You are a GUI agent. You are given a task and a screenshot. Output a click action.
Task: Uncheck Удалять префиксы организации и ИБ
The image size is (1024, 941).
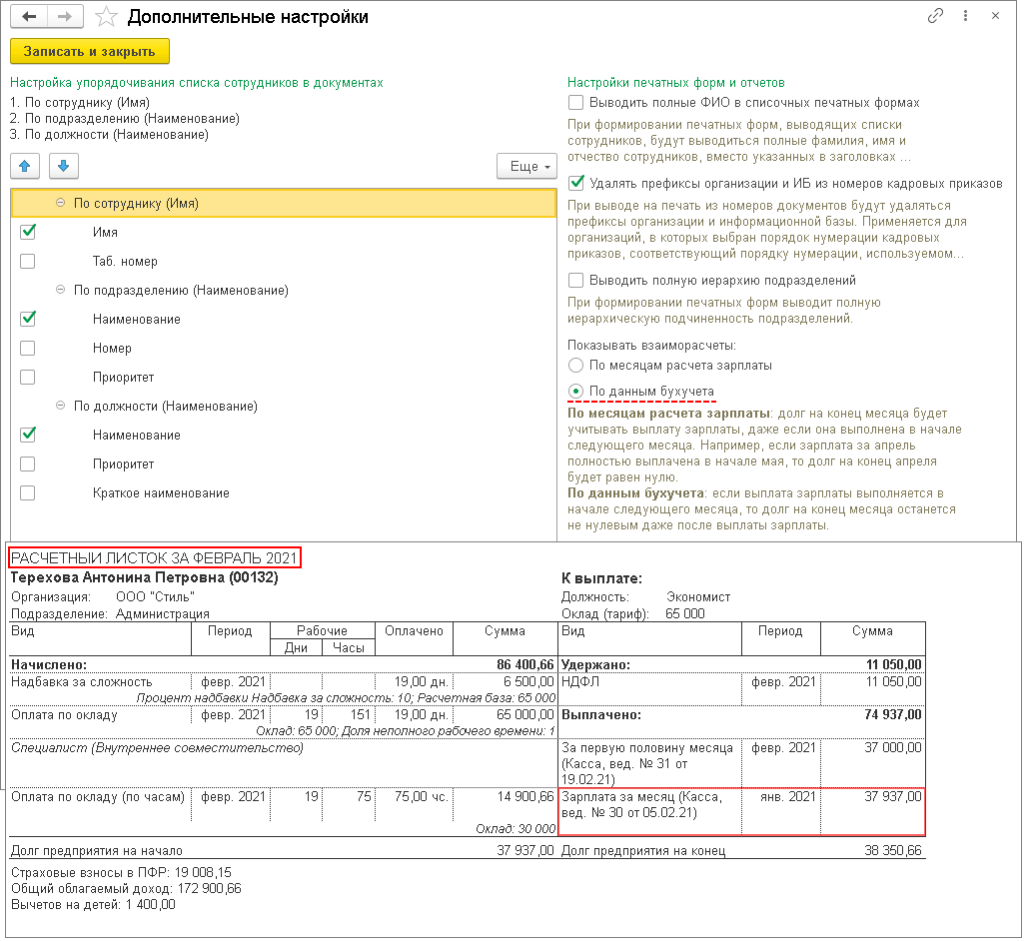pyautogui.click(x=576, y=183)
